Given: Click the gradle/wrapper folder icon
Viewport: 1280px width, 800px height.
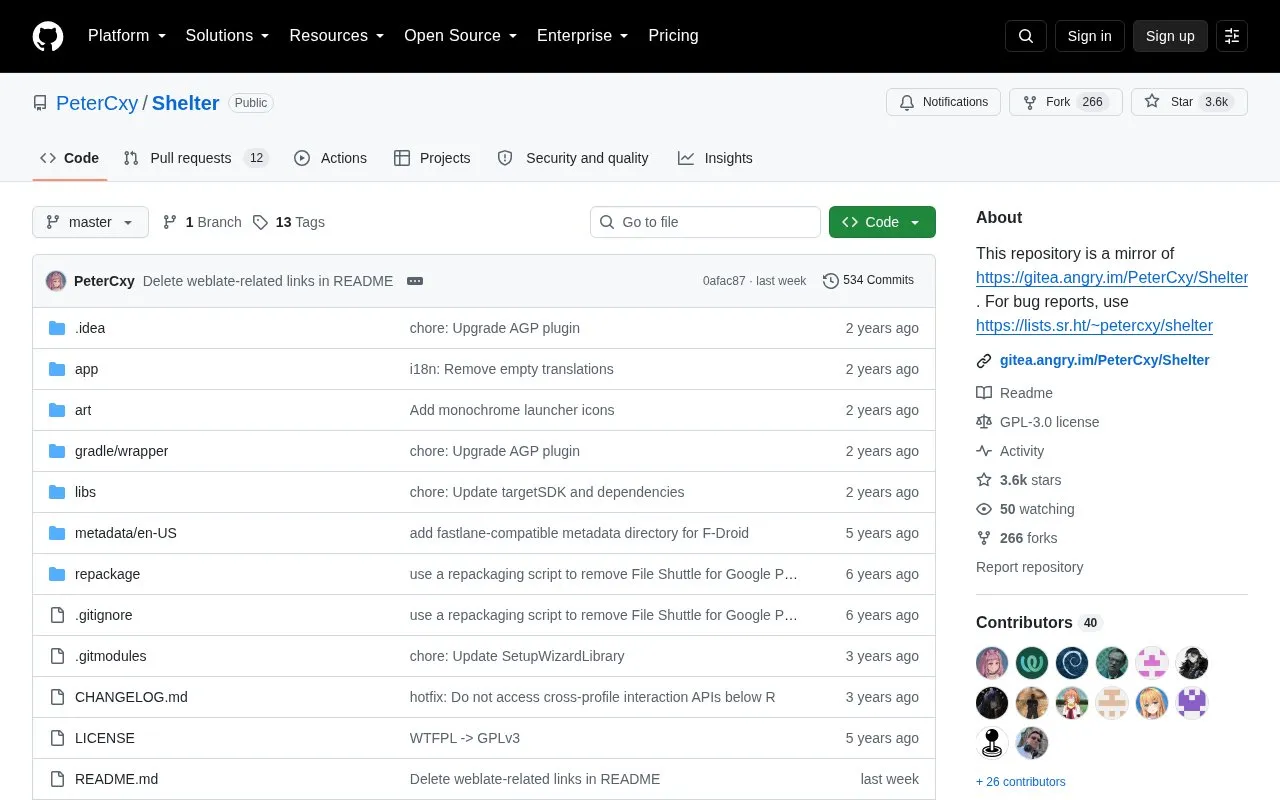Looking at the screenshot, I should [57, 451].
